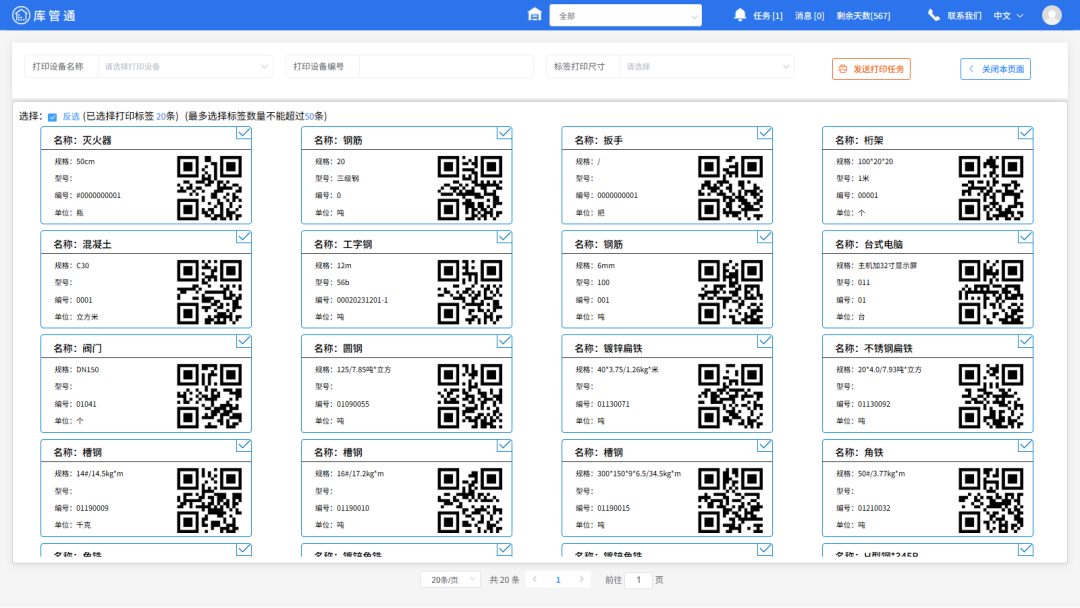Uncheck the 钢筋 6mm label card
Screen dimensions: 1080x608
pos(765,237)
